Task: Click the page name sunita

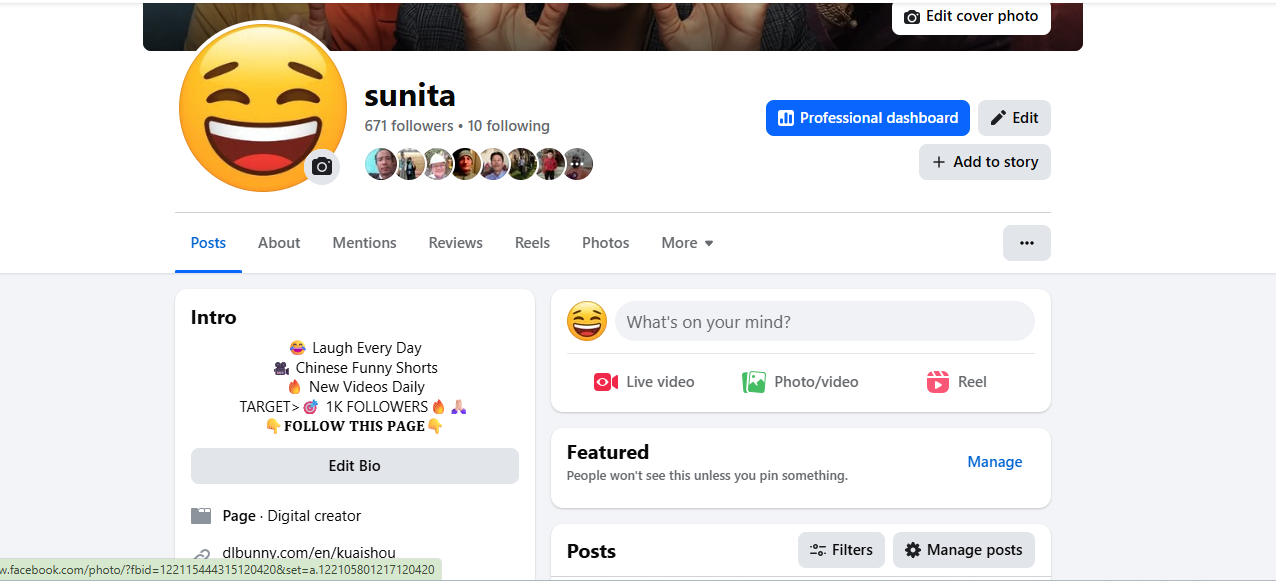Action: [410, 95]
